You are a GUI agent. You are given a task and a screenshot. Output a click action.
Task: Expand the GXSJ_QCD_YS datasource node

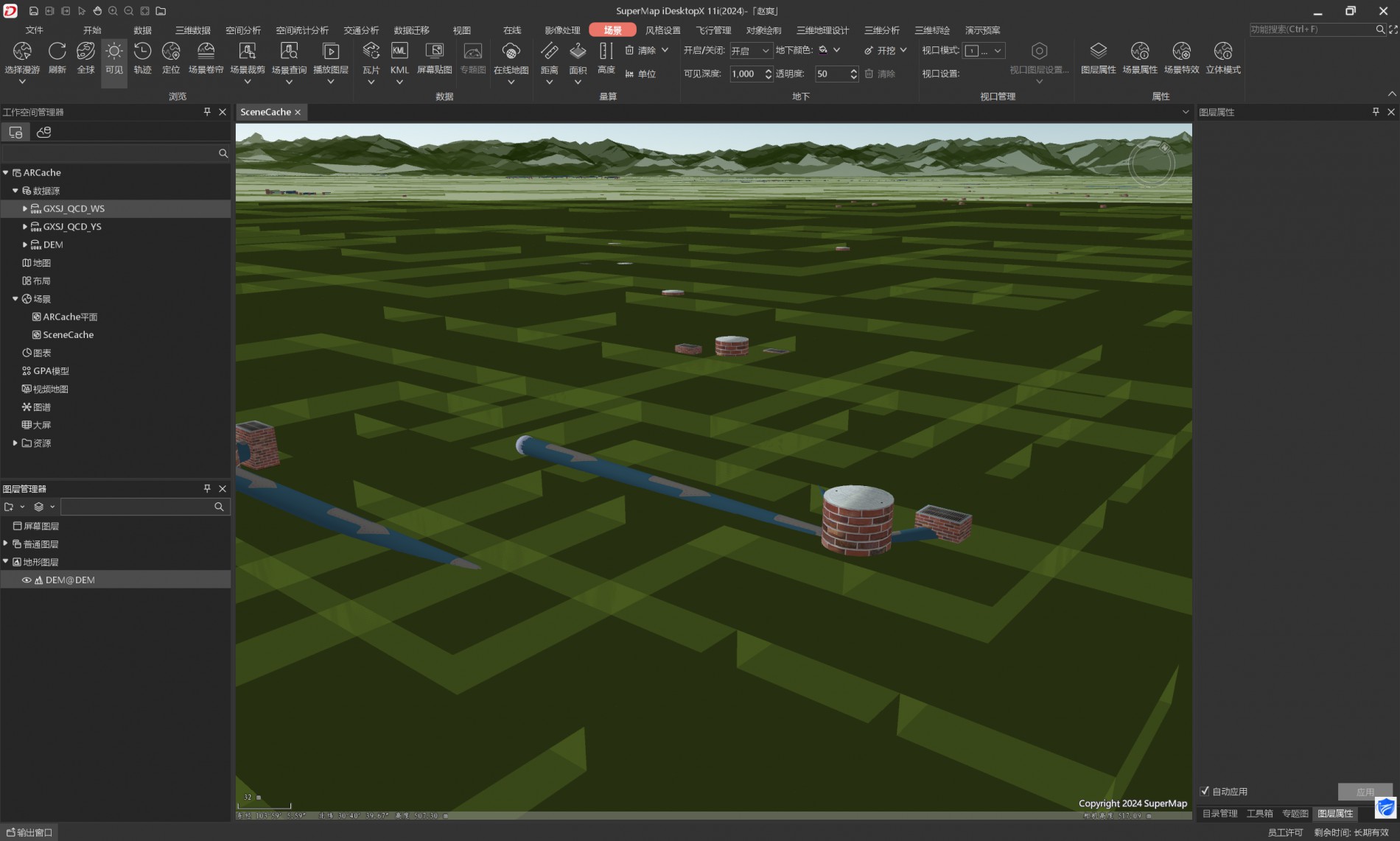[x=25, y=227]
